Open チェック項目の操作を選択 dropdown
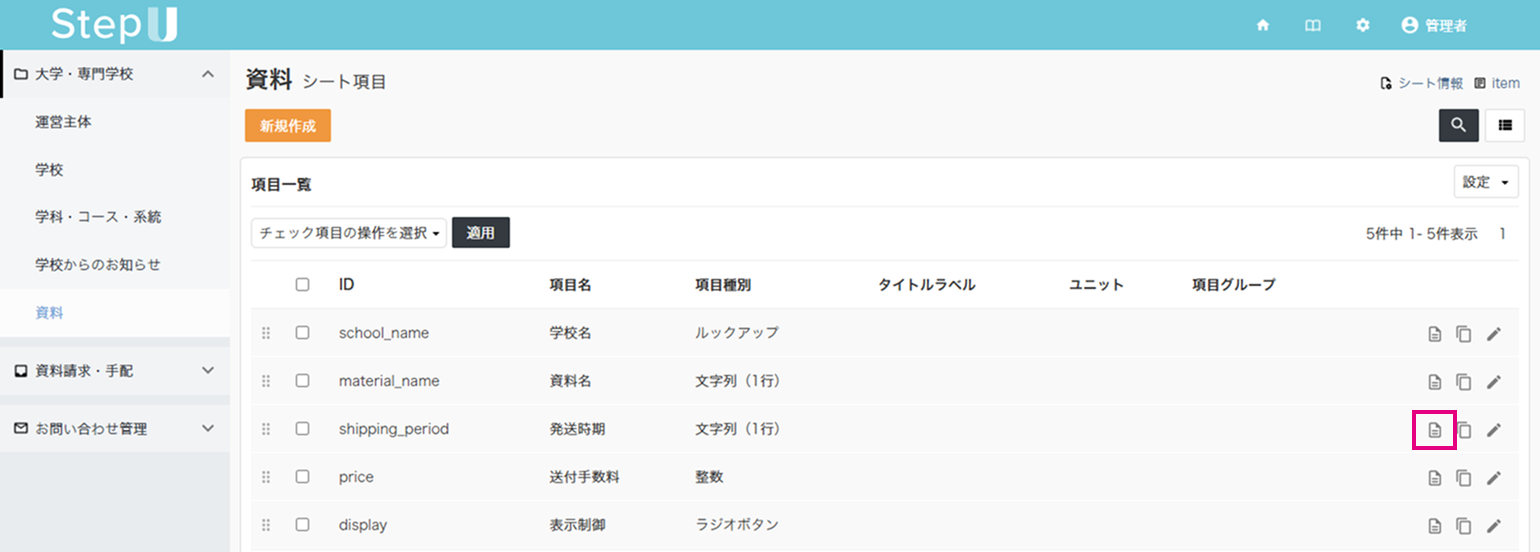 click(x=349, y=233)
